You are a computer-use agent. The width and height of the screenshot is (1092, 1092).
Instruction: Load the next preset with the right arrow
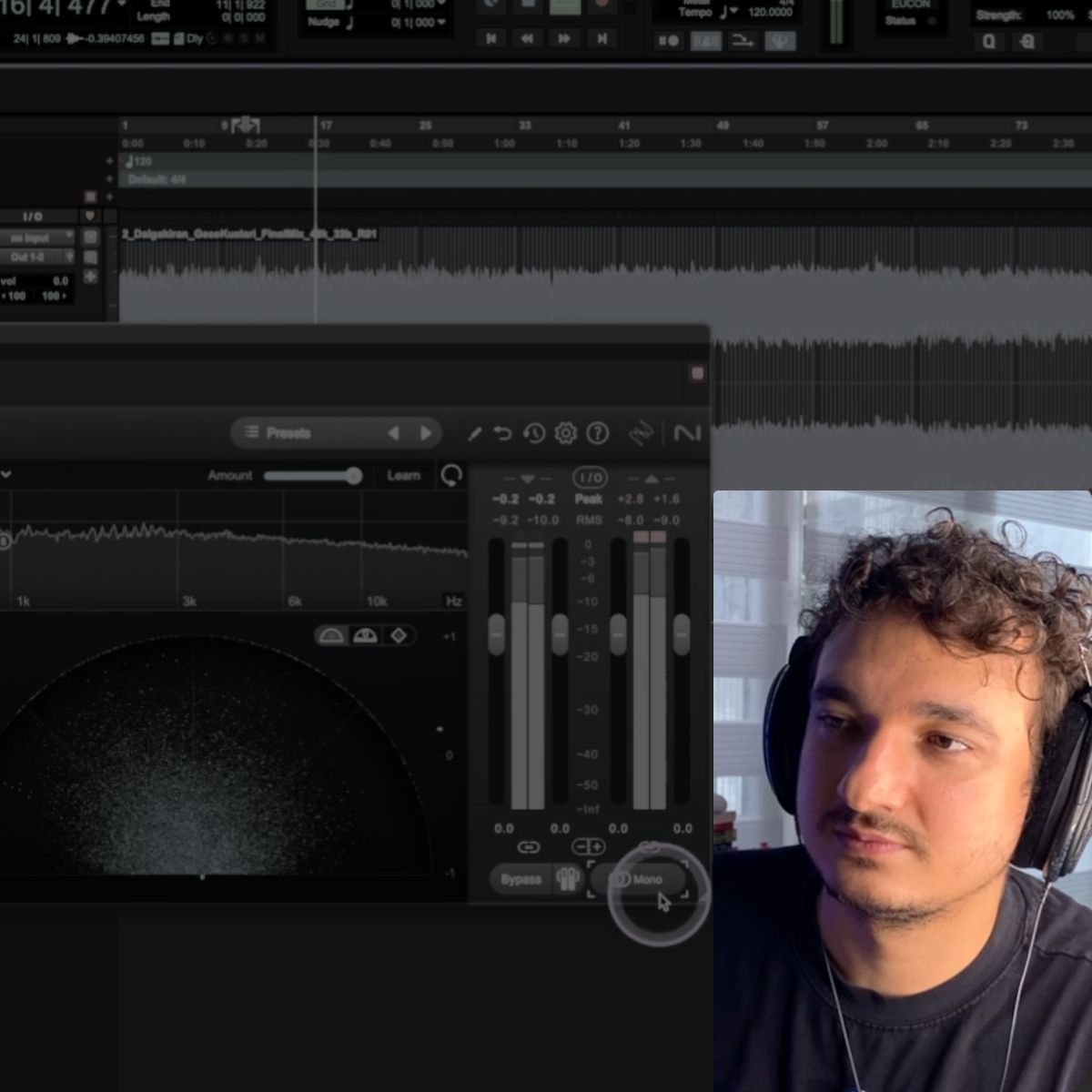426,433
